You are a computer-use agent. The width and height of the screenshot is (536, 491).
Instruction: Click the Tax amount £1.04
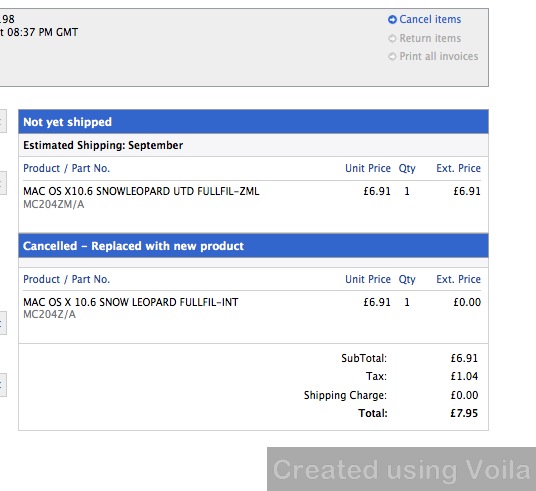coord(464,376)
